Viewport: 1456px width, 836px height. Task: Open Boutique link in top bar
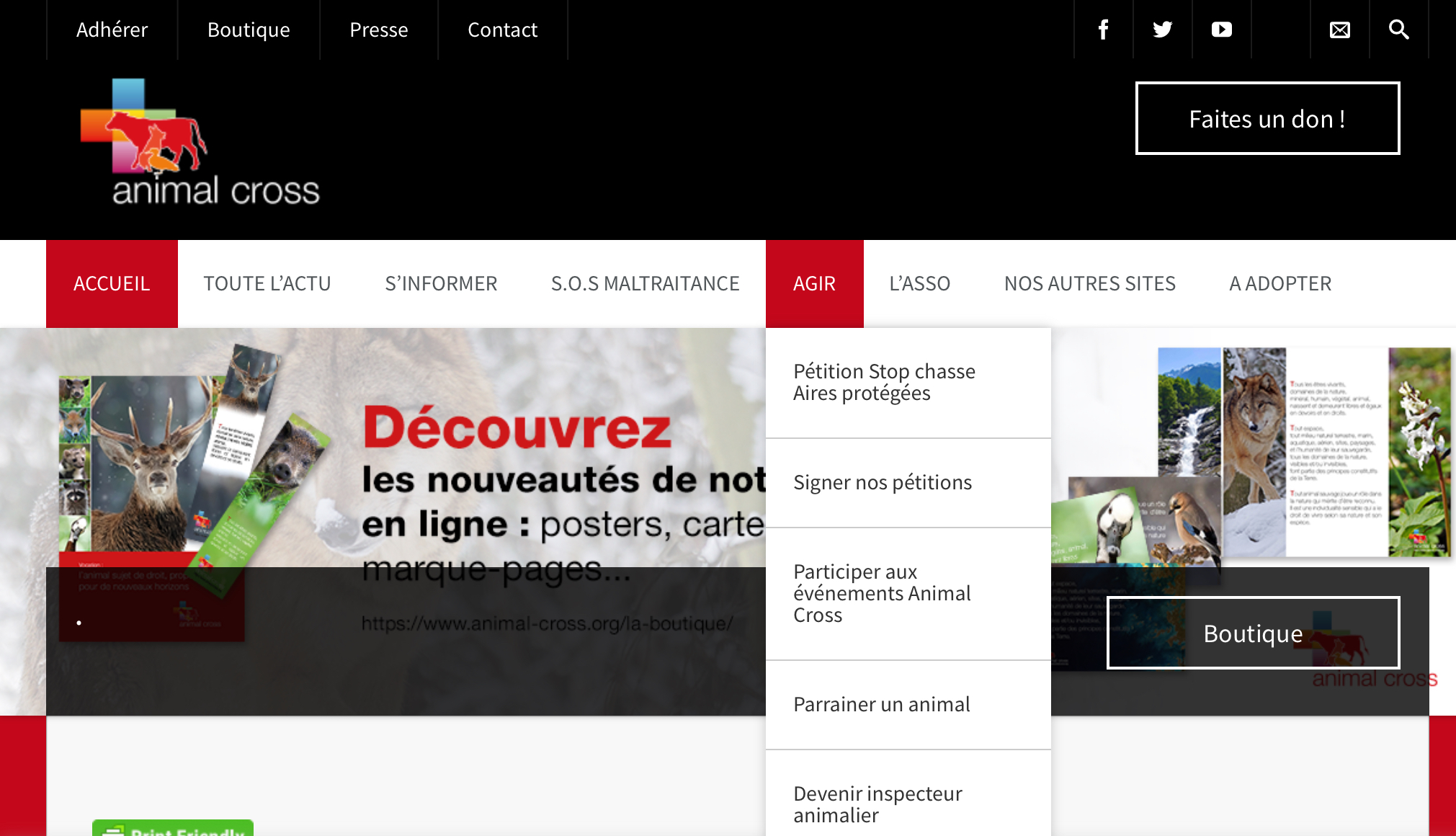[249, 30]
